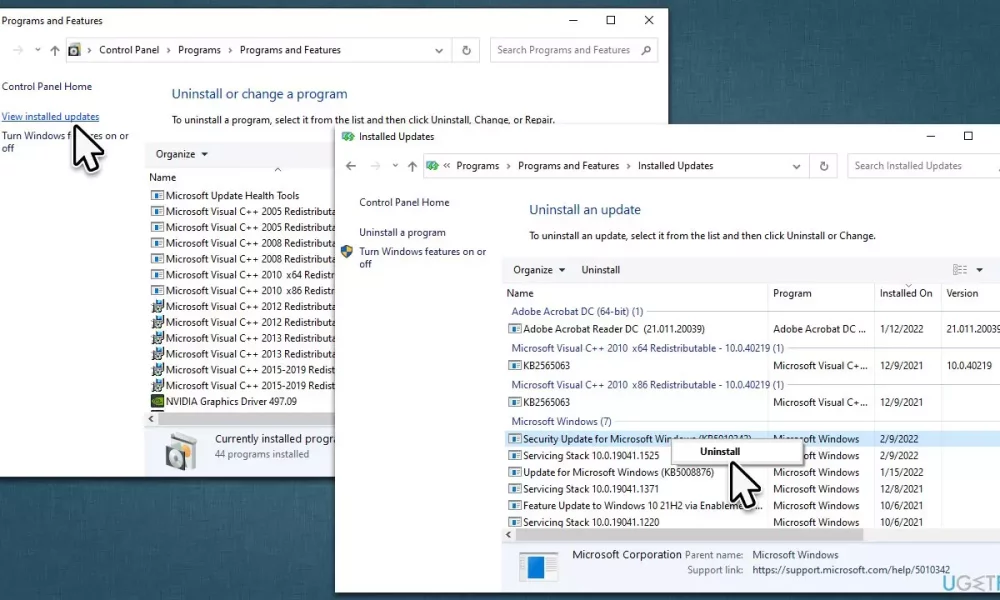Click the Programs breadcrumb in Installed Updates address bar

point(478,166)
